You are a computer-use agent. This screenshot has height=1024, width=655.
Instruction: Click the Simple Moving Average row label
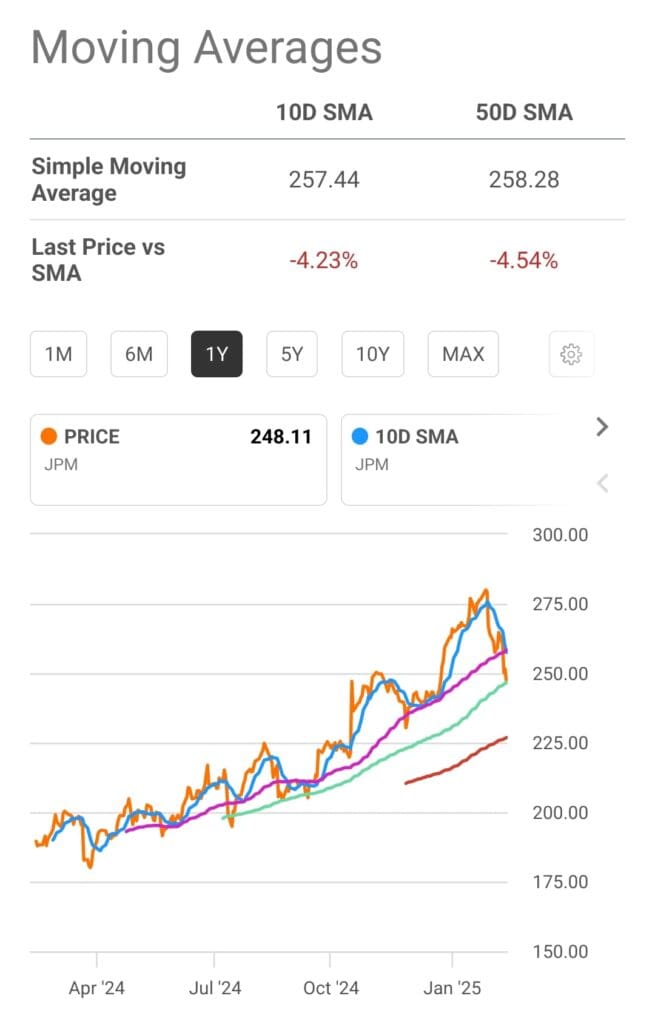tap(108, 179)
